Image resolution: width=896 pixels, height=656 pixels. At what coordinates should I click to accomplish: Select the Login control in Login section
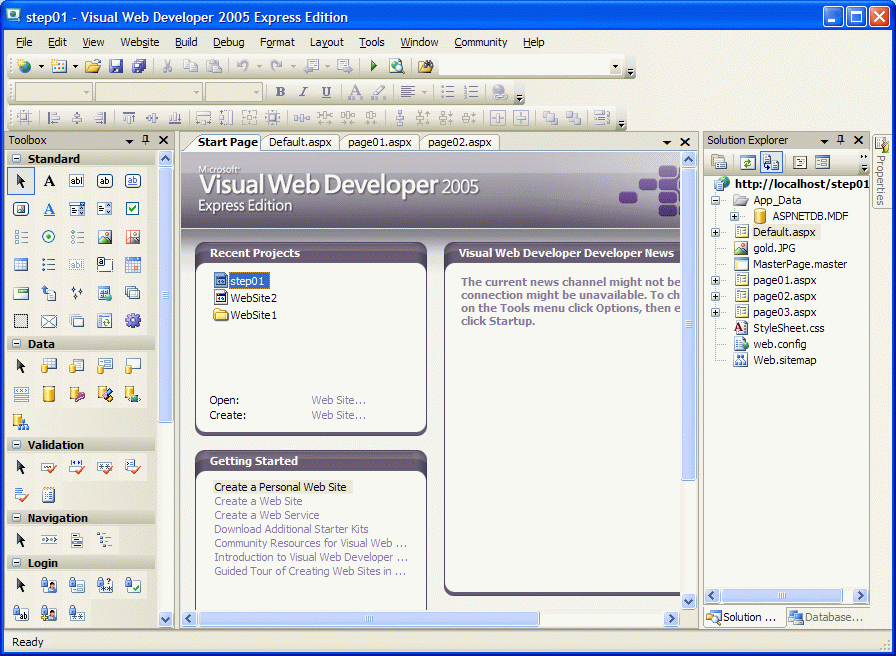[x=49, y=585]
